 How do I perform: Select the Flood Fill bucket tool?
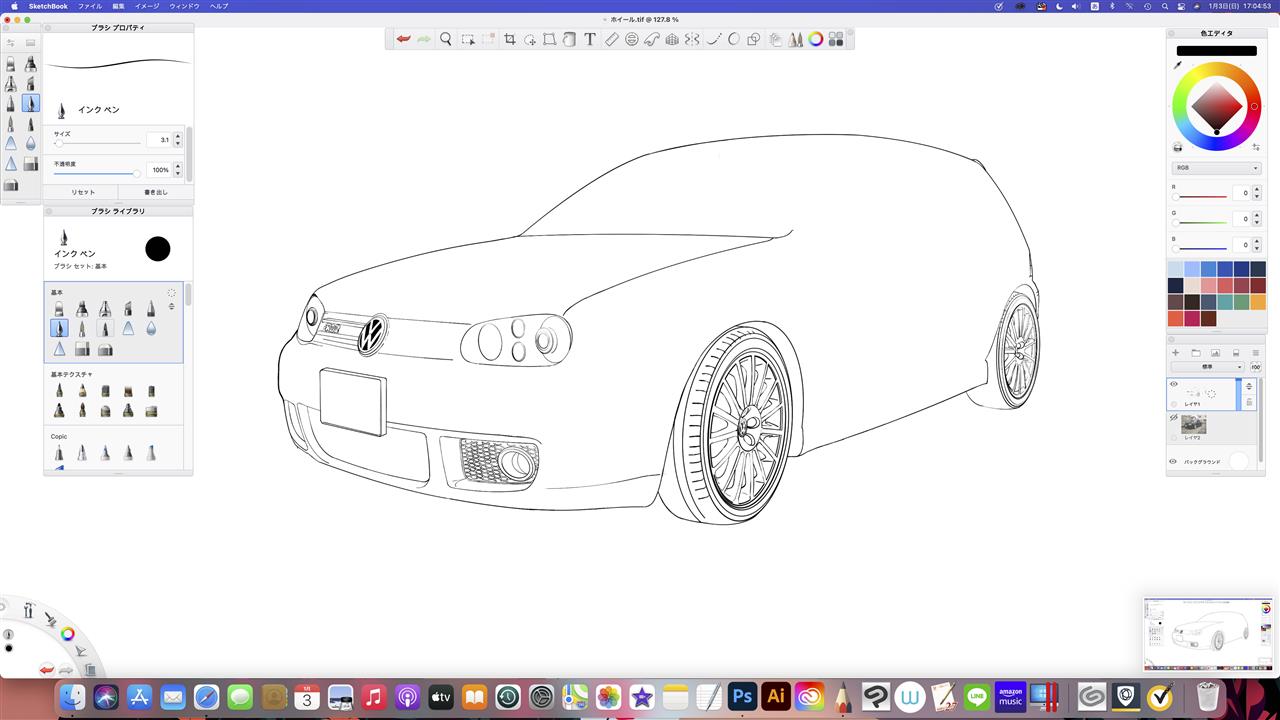tap(569, 39)
